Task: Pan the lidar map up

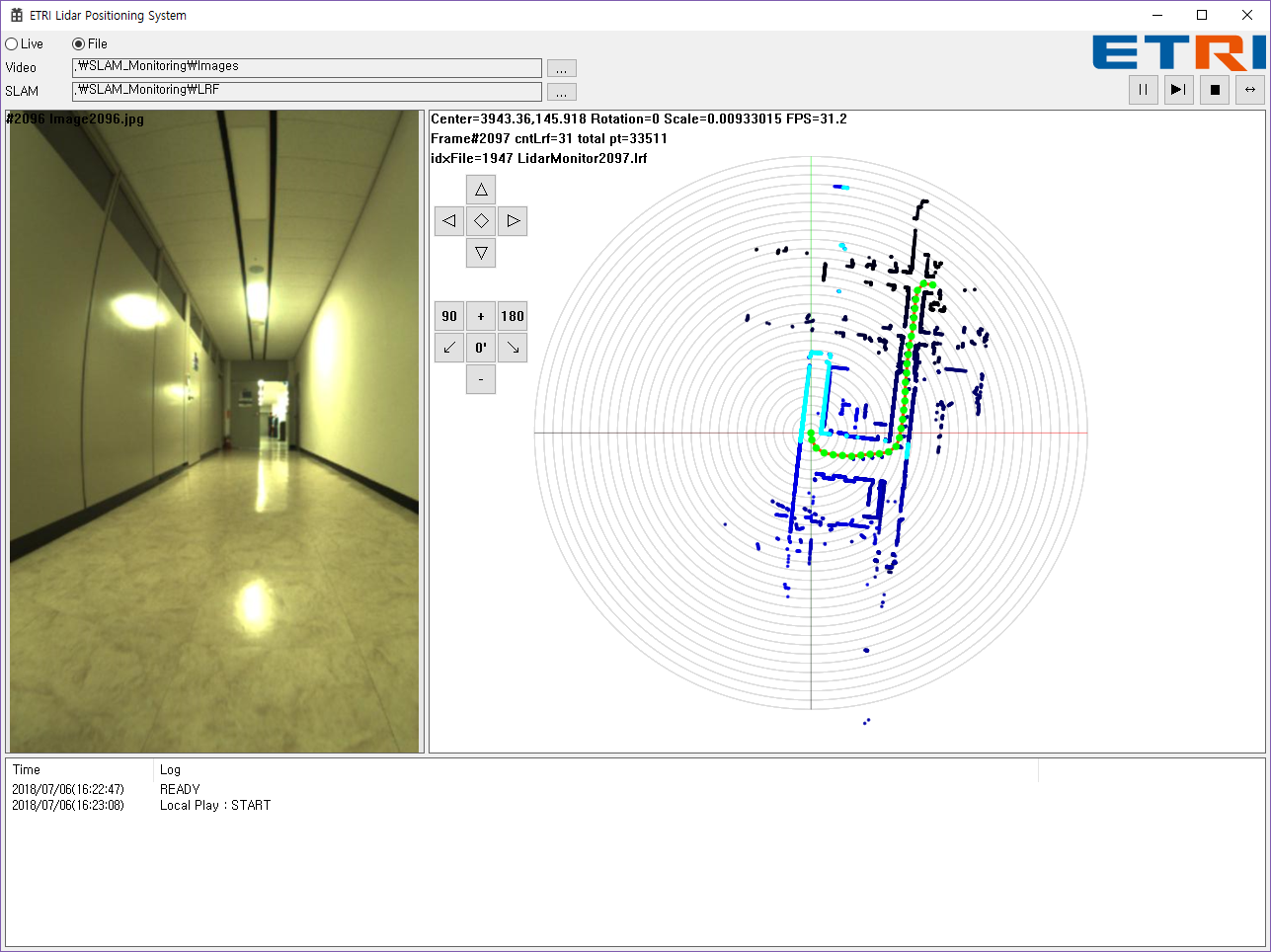Action: [481, 190]
